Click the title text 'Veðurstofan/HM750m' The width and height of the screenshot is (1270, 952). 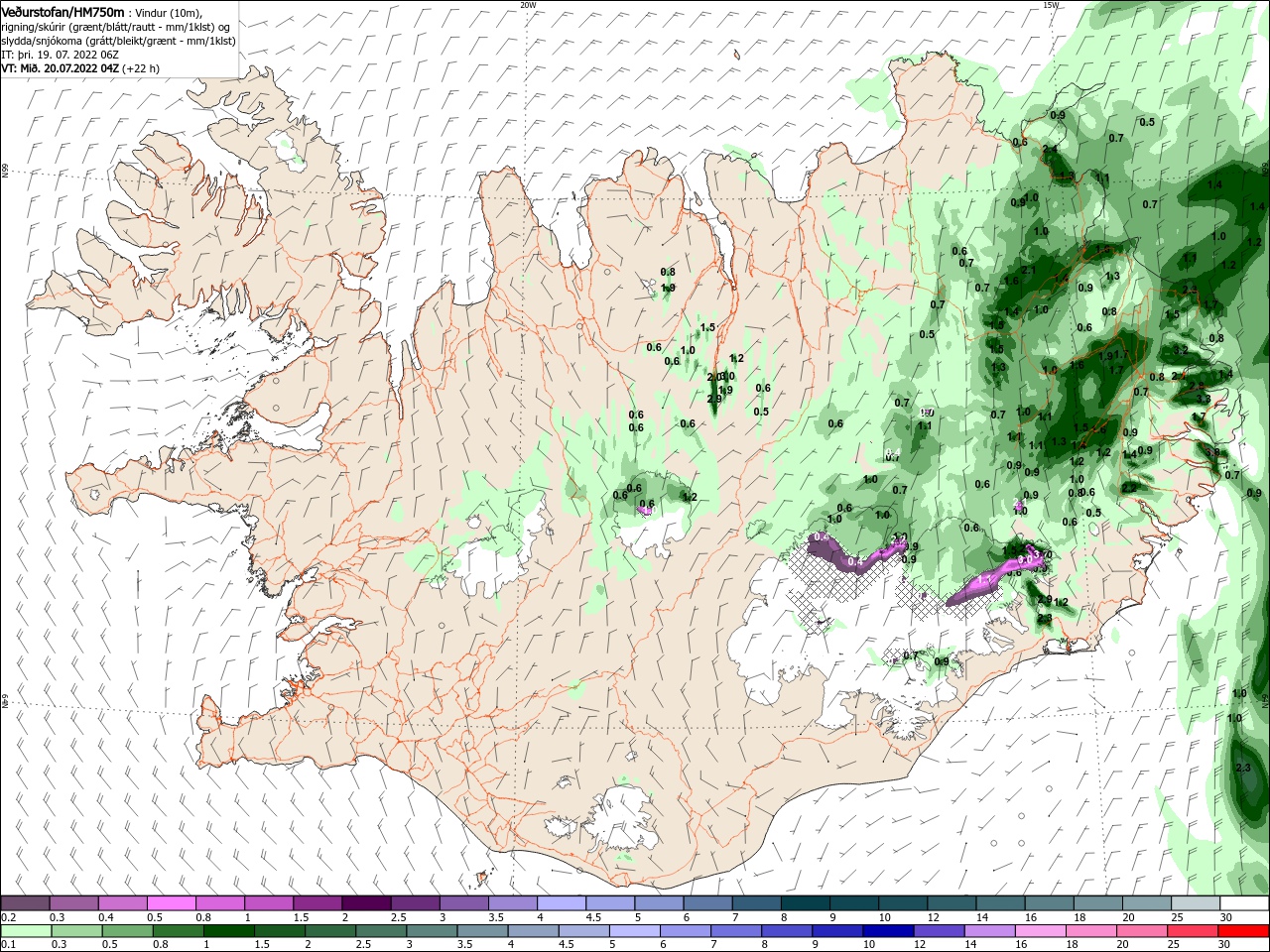point(63,11)
